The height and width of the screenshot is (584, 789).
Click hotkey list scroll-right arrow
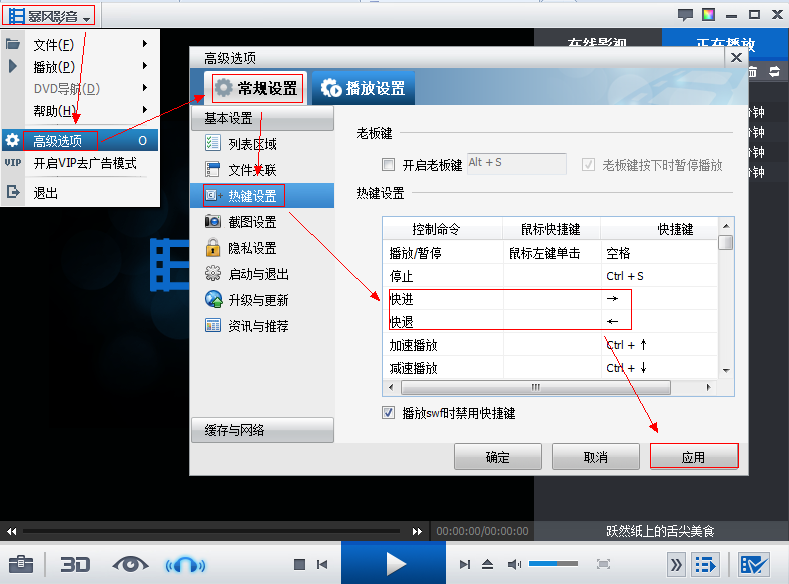(x=708, y=387)
